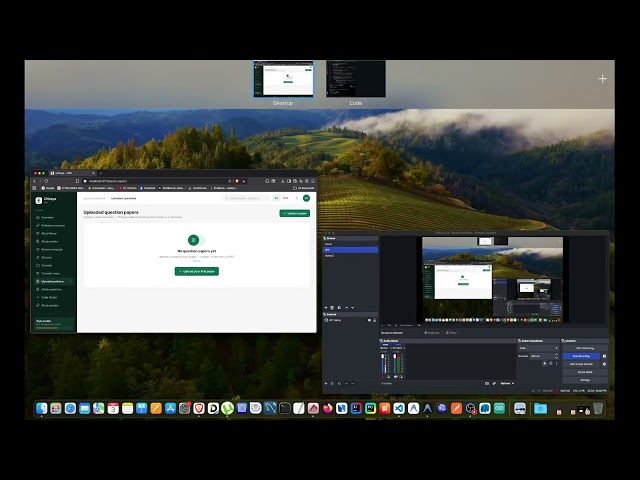Click Stop Recording in OBS Controls
This screenshot has width=640, height=480.
pos(581,356)
